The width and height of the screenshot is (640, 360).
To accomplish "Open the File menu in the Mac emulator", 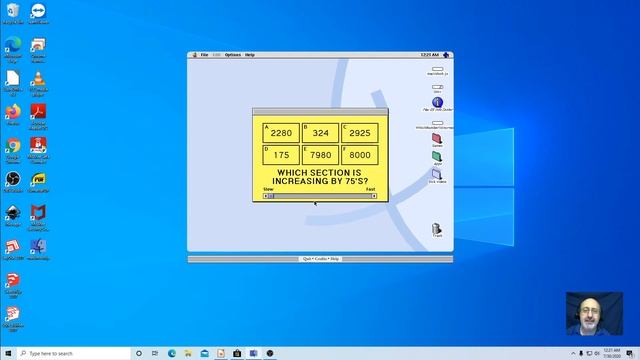I will click(204, 55).
